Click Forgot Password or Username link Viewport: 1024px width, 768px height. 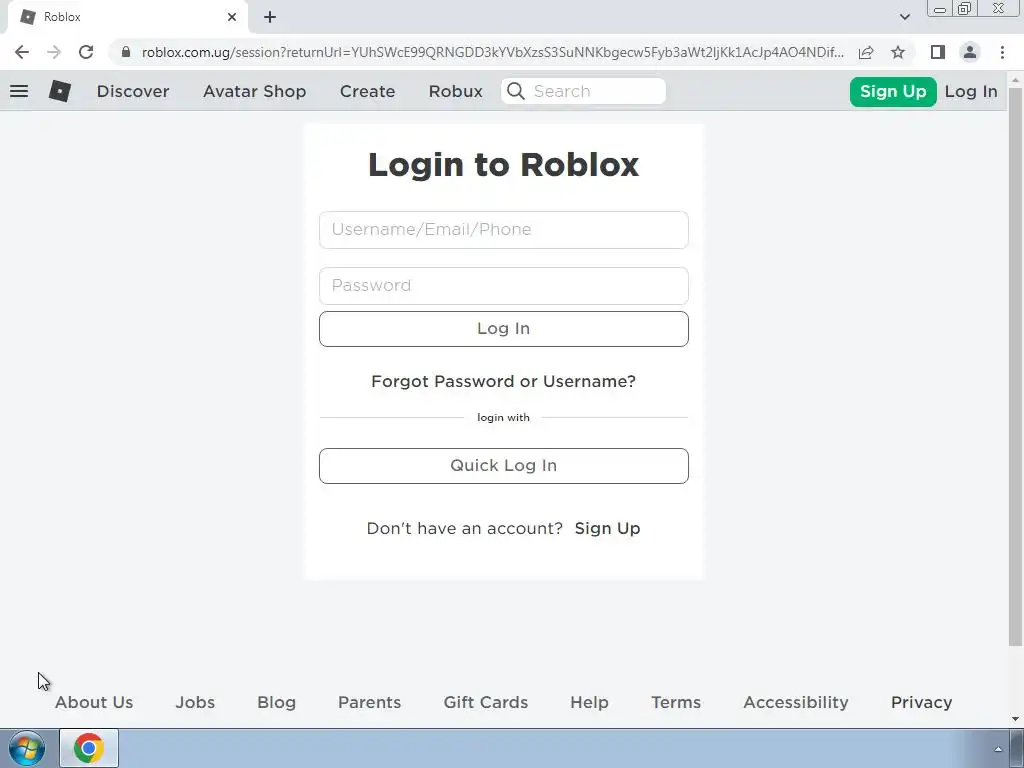(504, 381)
